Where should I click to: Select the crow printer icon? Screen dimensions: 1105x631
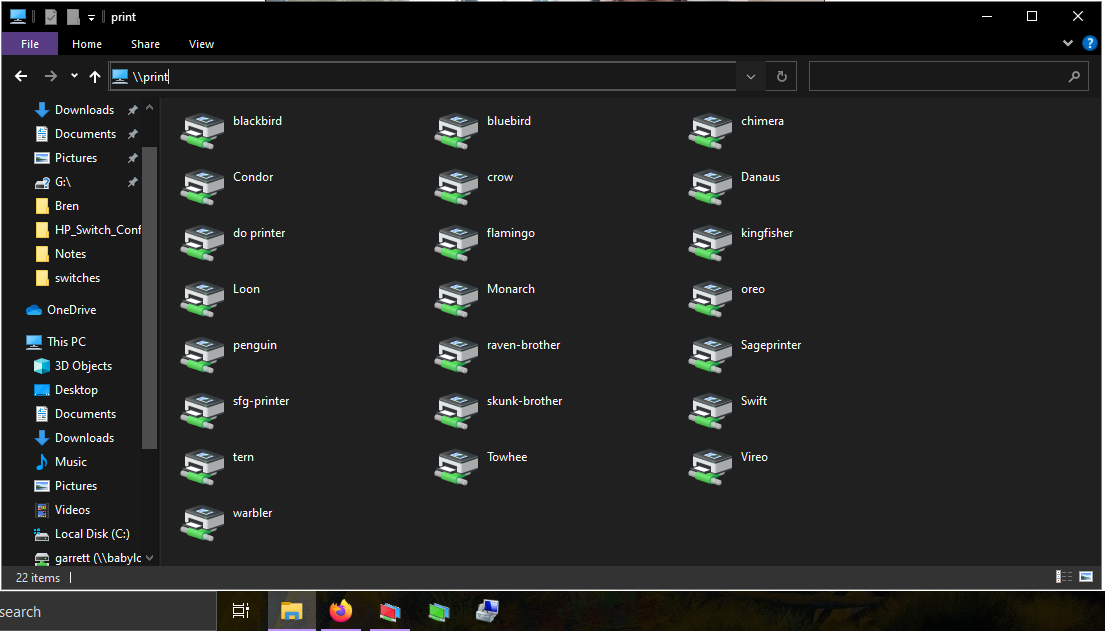457,187
